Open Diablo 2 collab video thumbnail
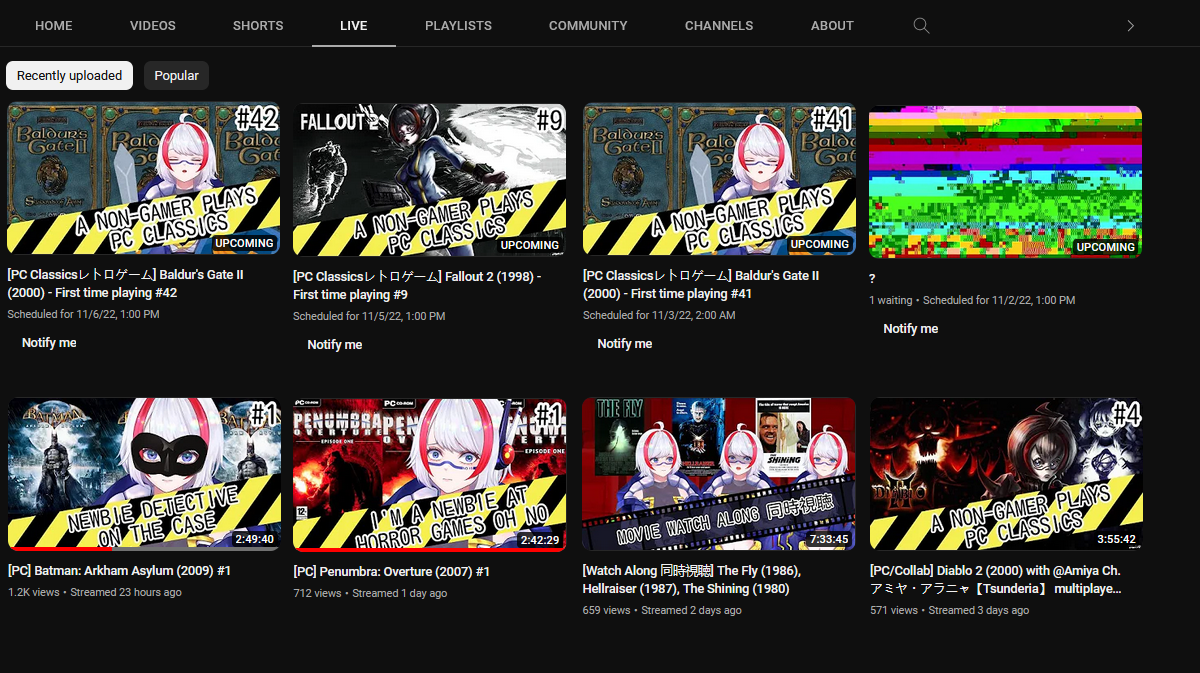This screenshot has height=673, width=1200. coord(1005,474)
